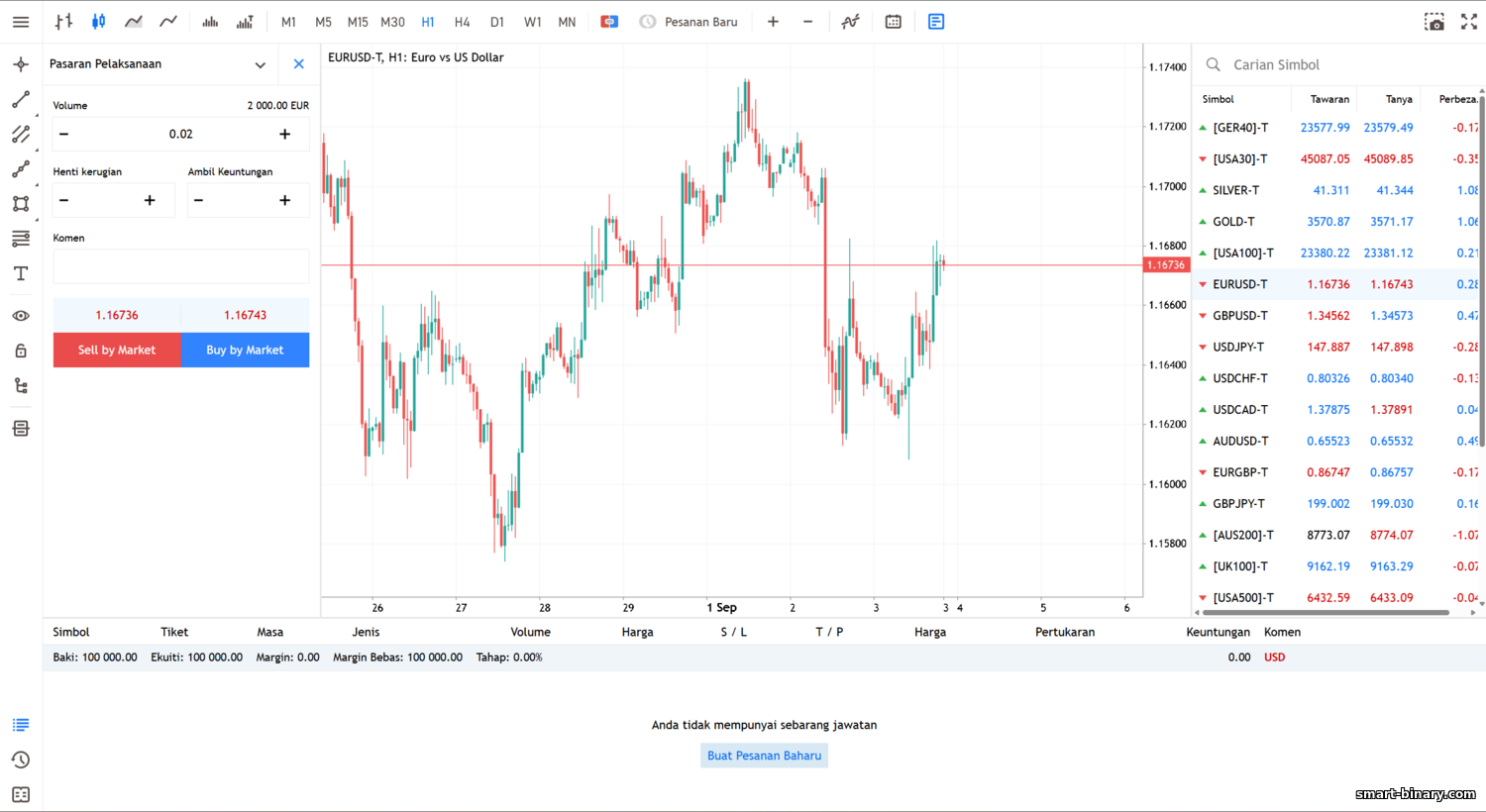Image resolution: width=1486 pixels, height=812 pixels.
Task: Select the D1 timeframe
Action: pyautogui.click(x=497, y=22)
